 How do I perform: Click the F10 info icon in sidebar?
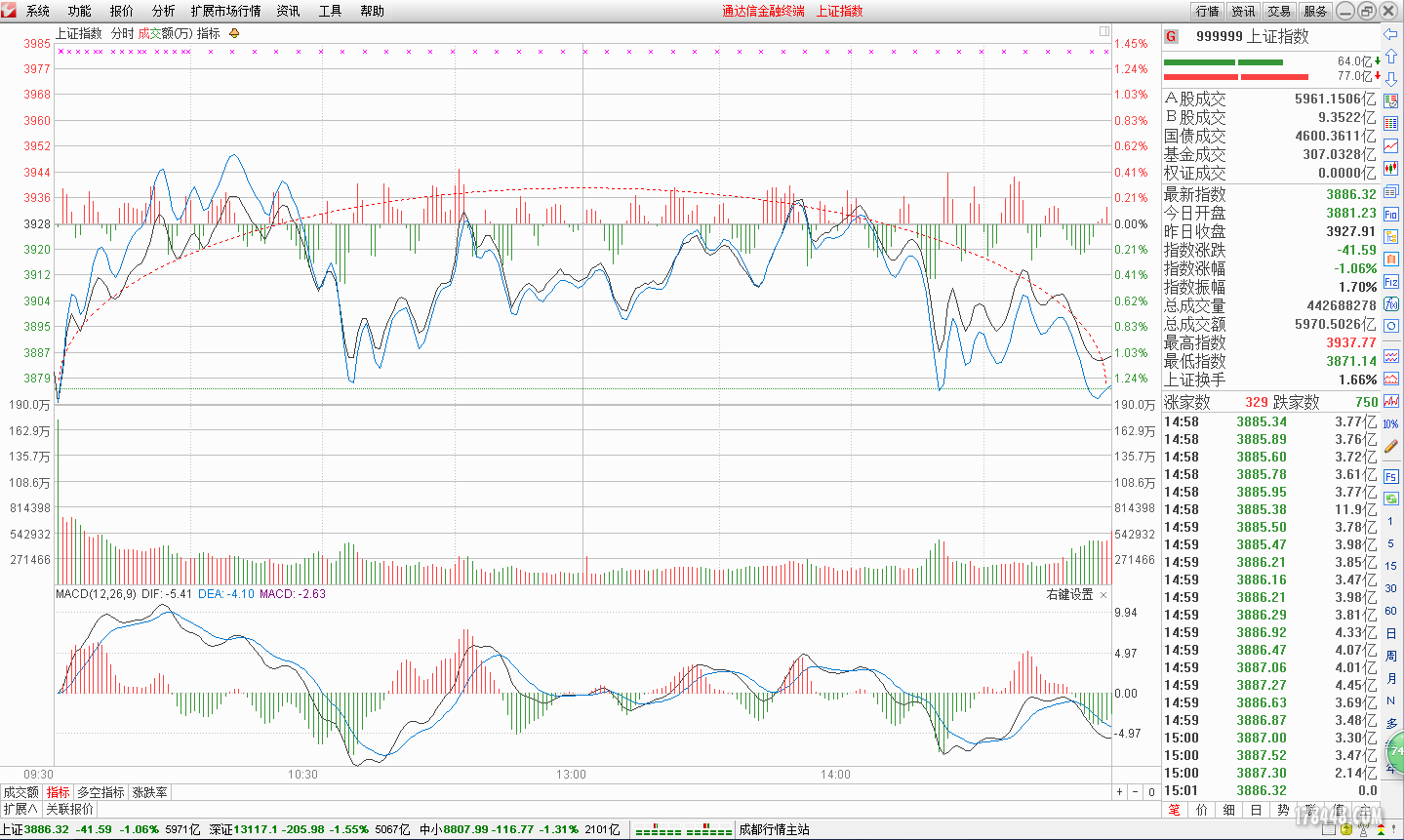click(x=1391, y=214)
